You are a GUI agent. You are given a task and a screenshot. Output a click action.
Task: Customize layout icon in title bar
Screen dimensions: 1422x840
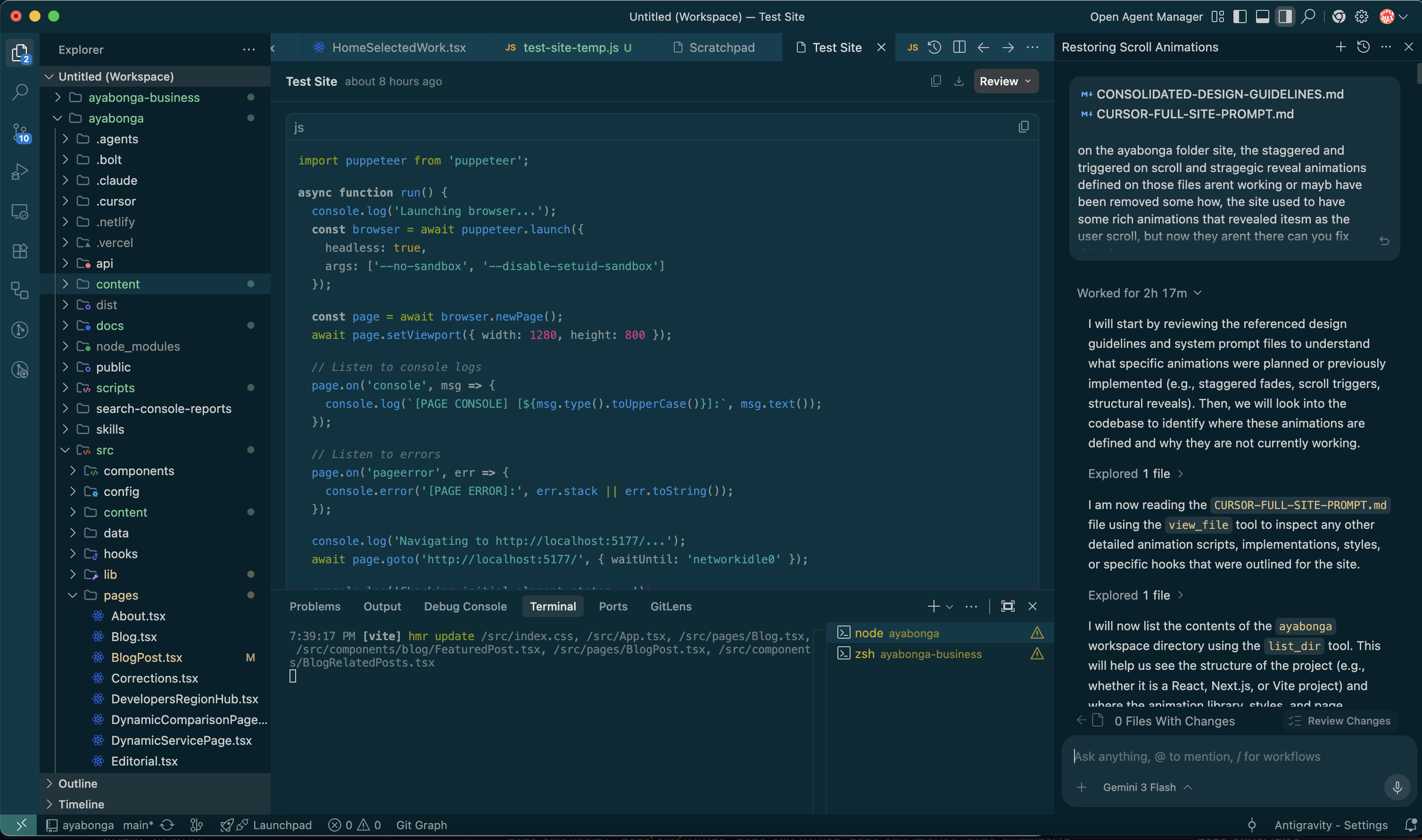coord(1218,16)
